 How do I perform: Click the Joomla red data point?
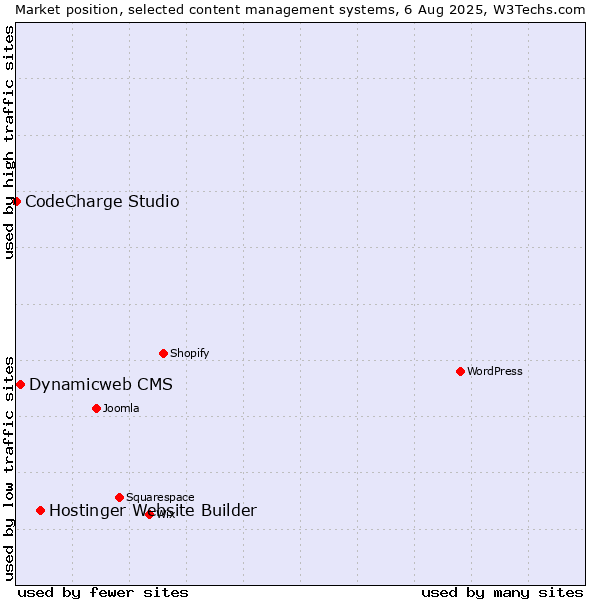(x=96, y=408)
